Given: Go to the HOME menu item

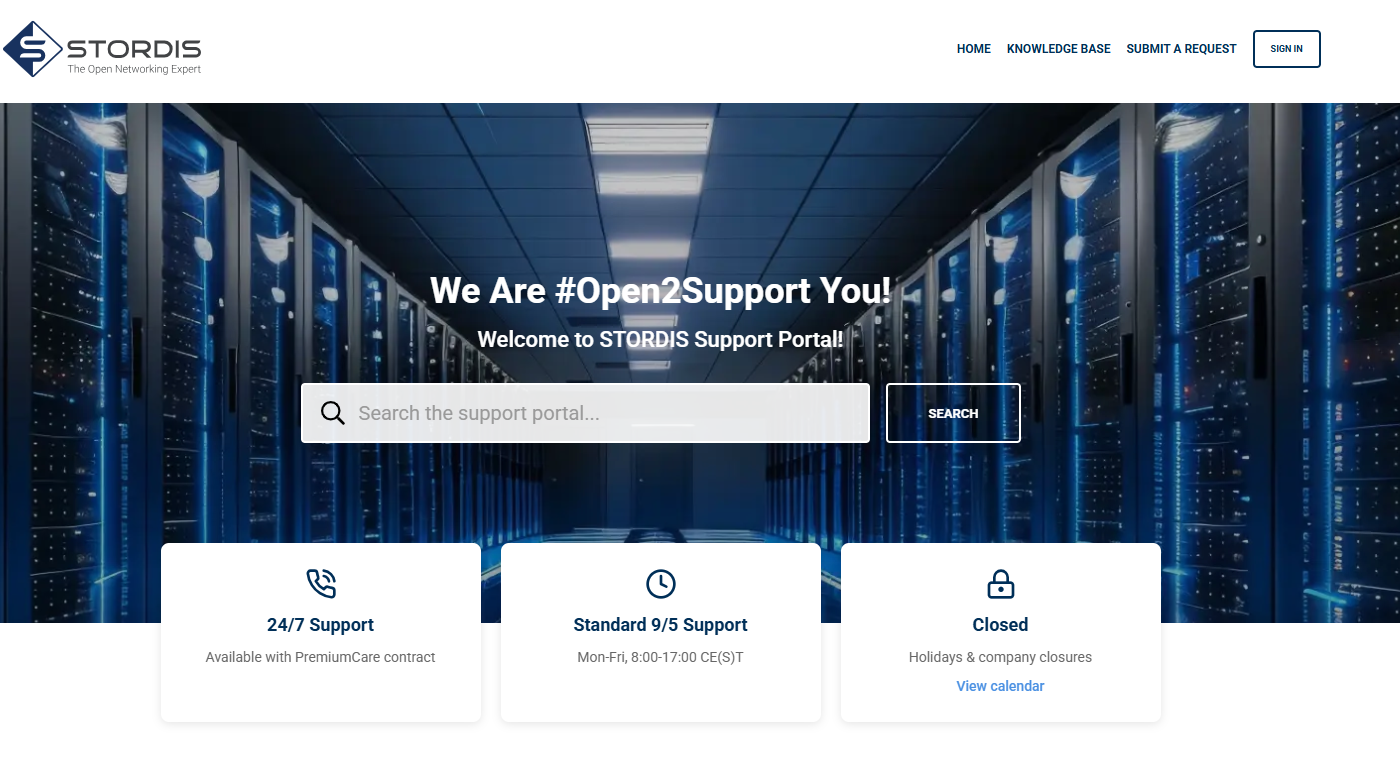Looking at the screenshot, I should pyautogui.click(x=973, y=49).
